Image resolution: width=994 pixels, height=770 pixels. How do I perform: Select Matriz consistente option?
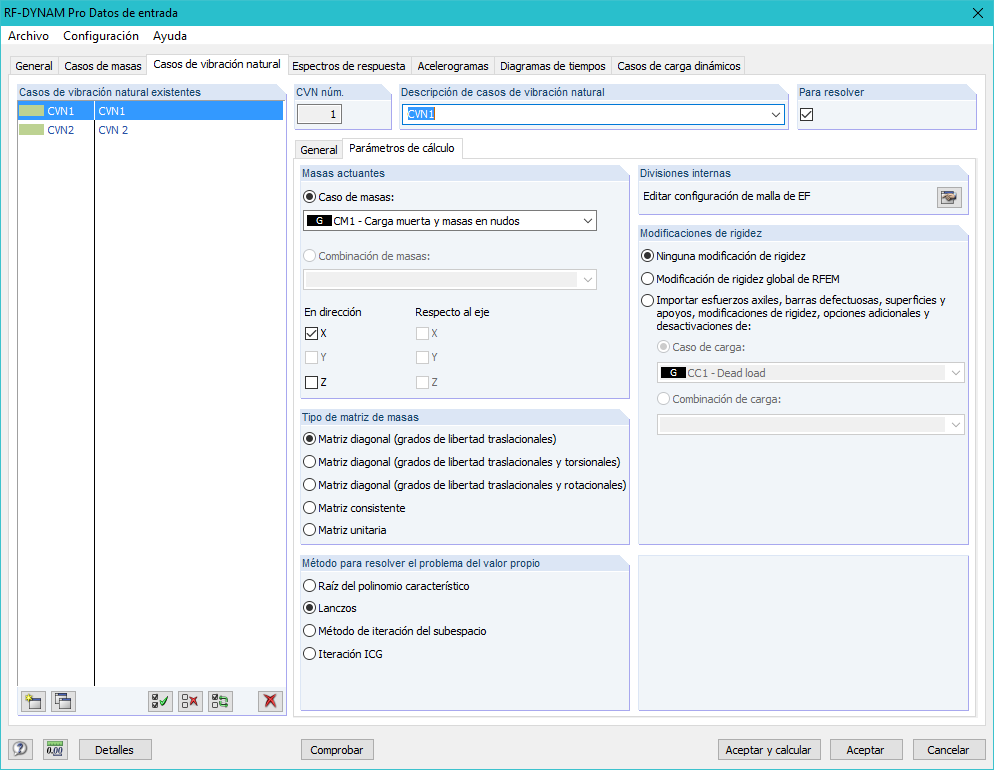tap(309, 508)
